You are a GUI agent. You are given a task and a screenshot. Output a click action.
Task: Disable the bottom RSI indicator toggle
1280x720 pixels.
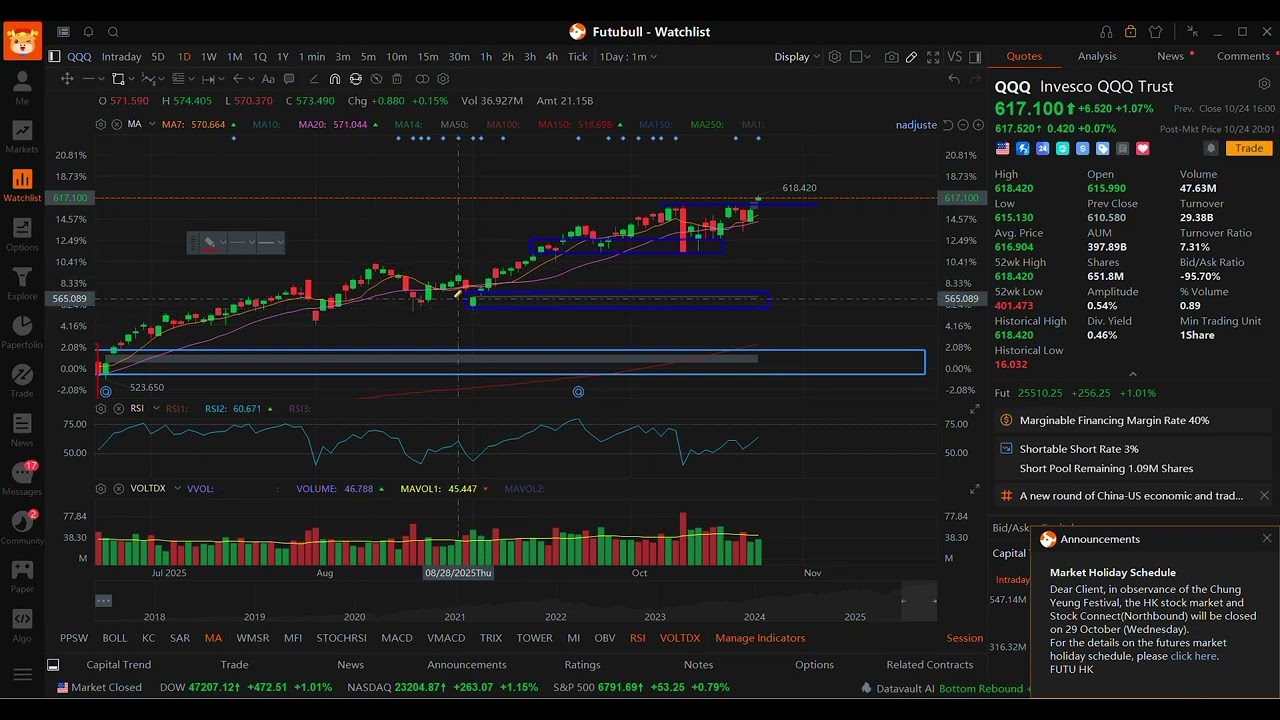(637, 638)
